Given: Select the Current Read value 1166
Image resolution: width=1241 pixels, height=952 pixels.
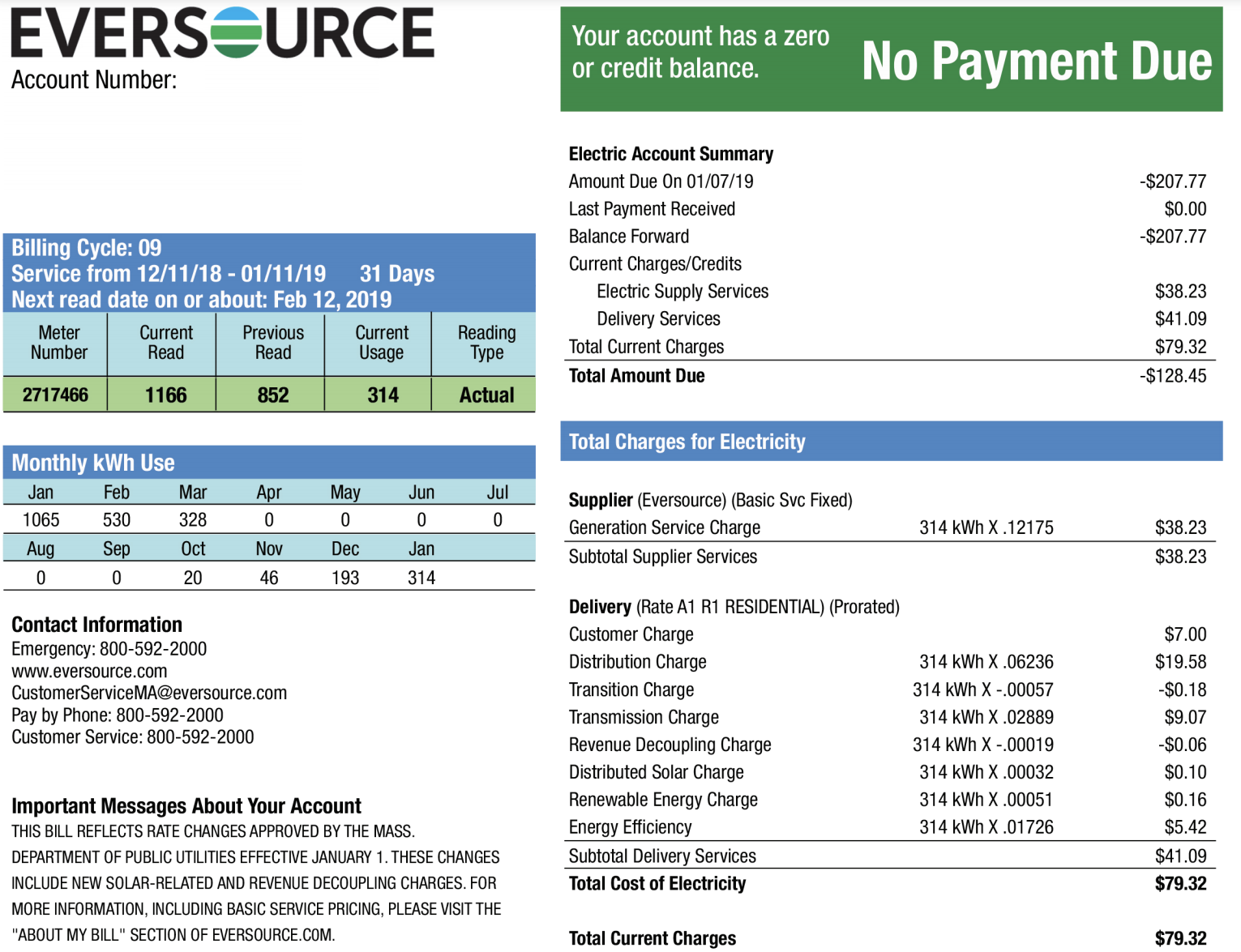Looking at the screenshot, I should point(165,395).
